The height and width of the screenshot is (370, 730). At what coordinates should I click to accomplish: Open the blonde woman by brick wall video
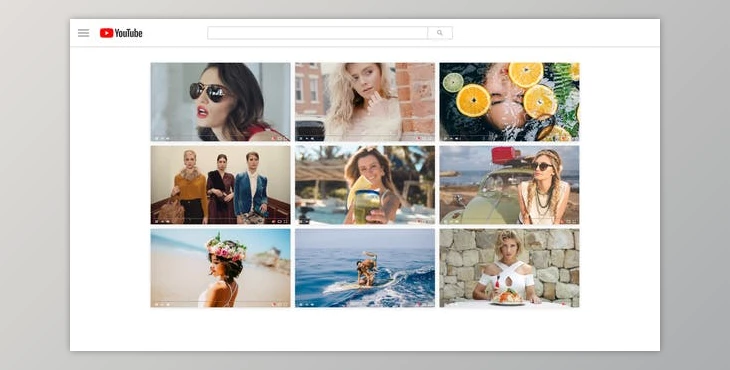coord(365,102)
